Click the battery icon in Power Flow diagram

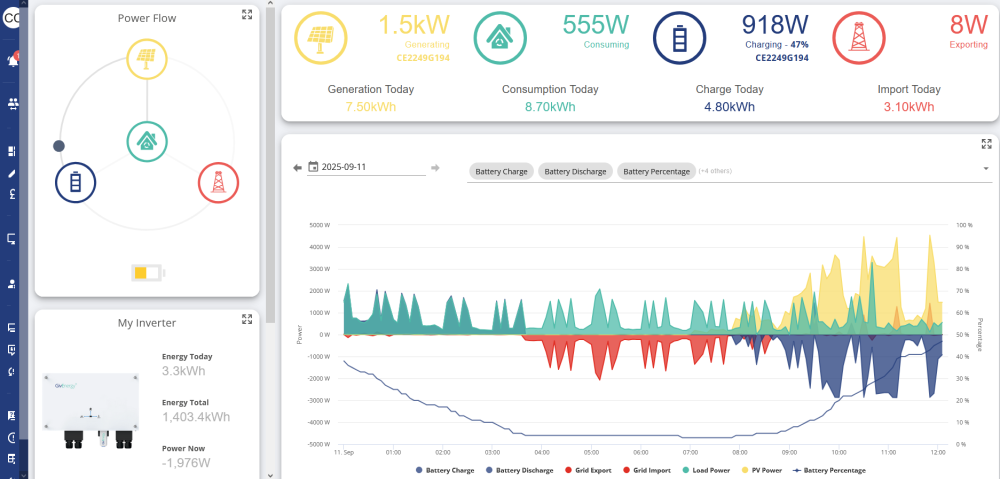(x=76, y=182)
